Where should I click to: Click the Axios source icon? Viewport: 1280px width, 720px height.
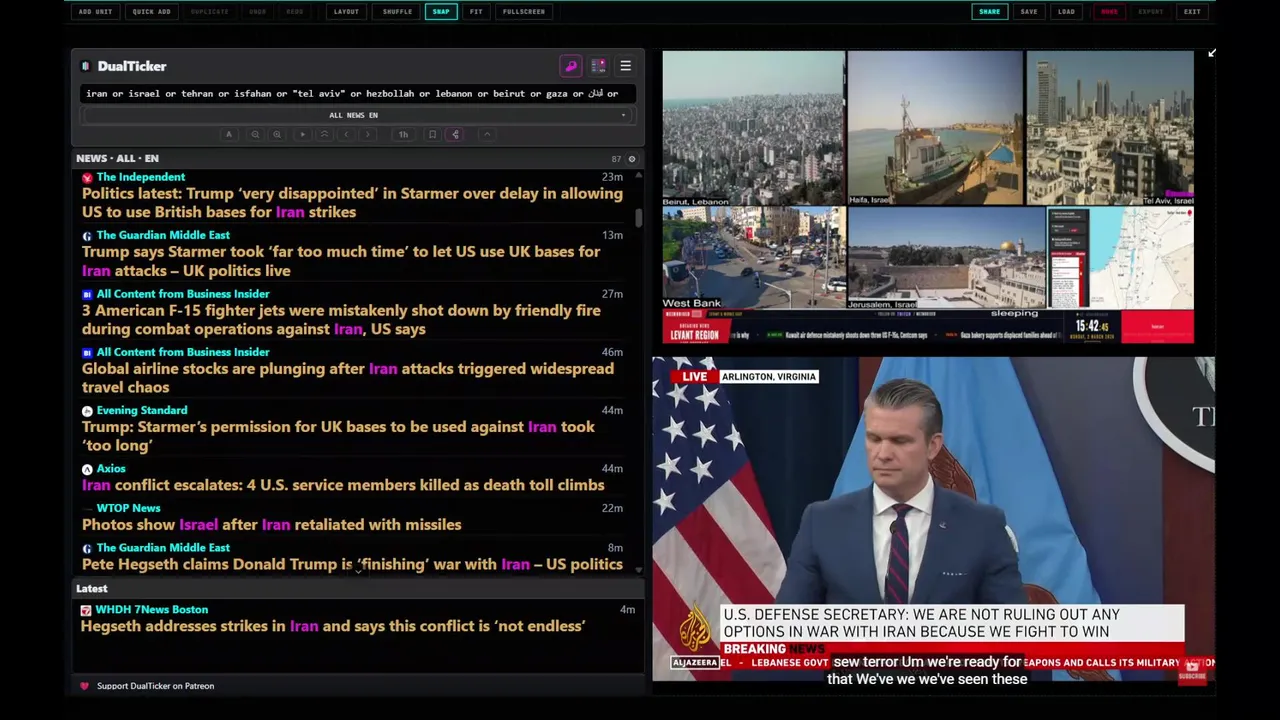click(x=87, y=469)
